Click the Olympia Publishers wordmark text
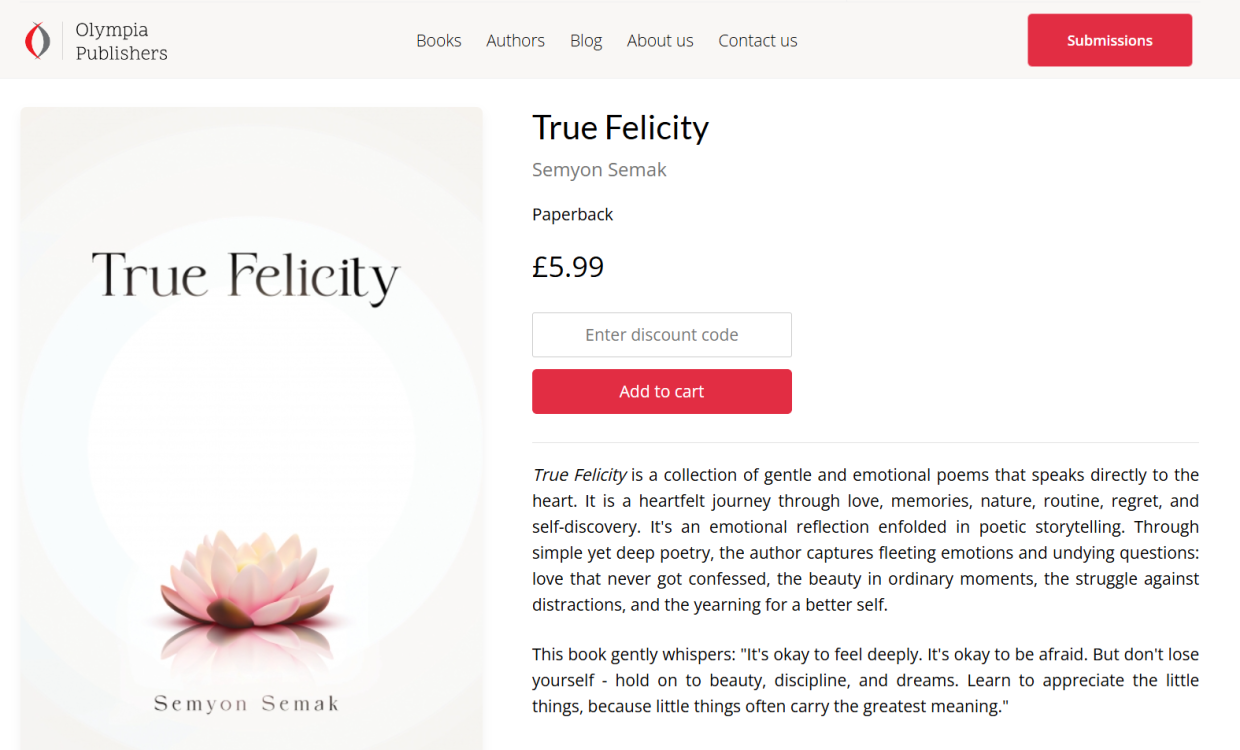Viewport: 1240px width, 750px height. tap(121, 41)
